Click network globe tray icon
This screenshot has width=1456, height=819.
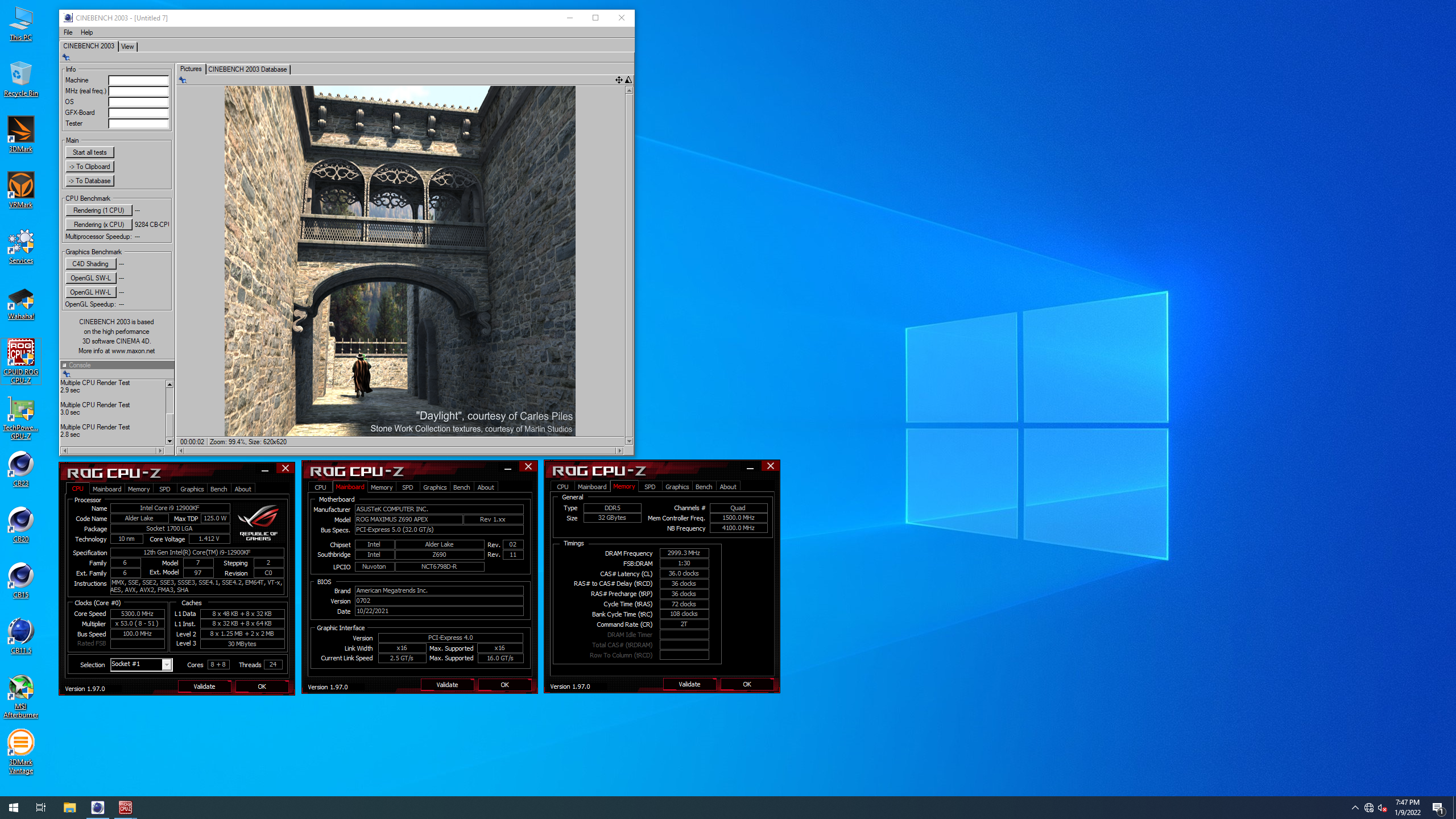1369,808
